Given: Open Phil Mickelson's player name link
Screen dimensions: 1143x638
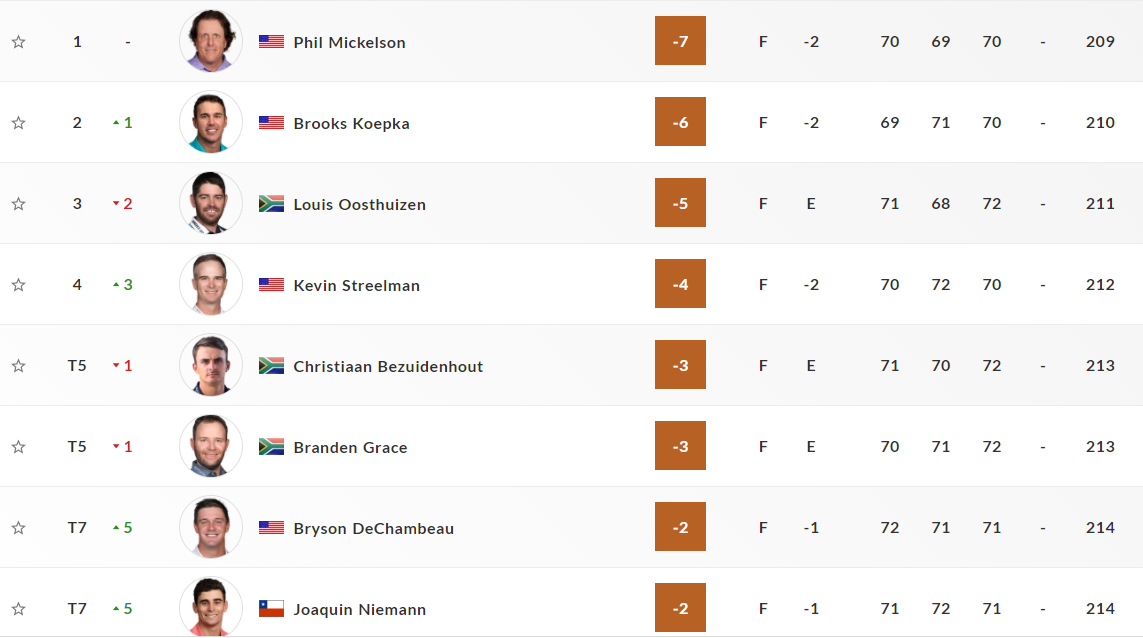Looking at the screenshot, I should (x=349, y=42).
